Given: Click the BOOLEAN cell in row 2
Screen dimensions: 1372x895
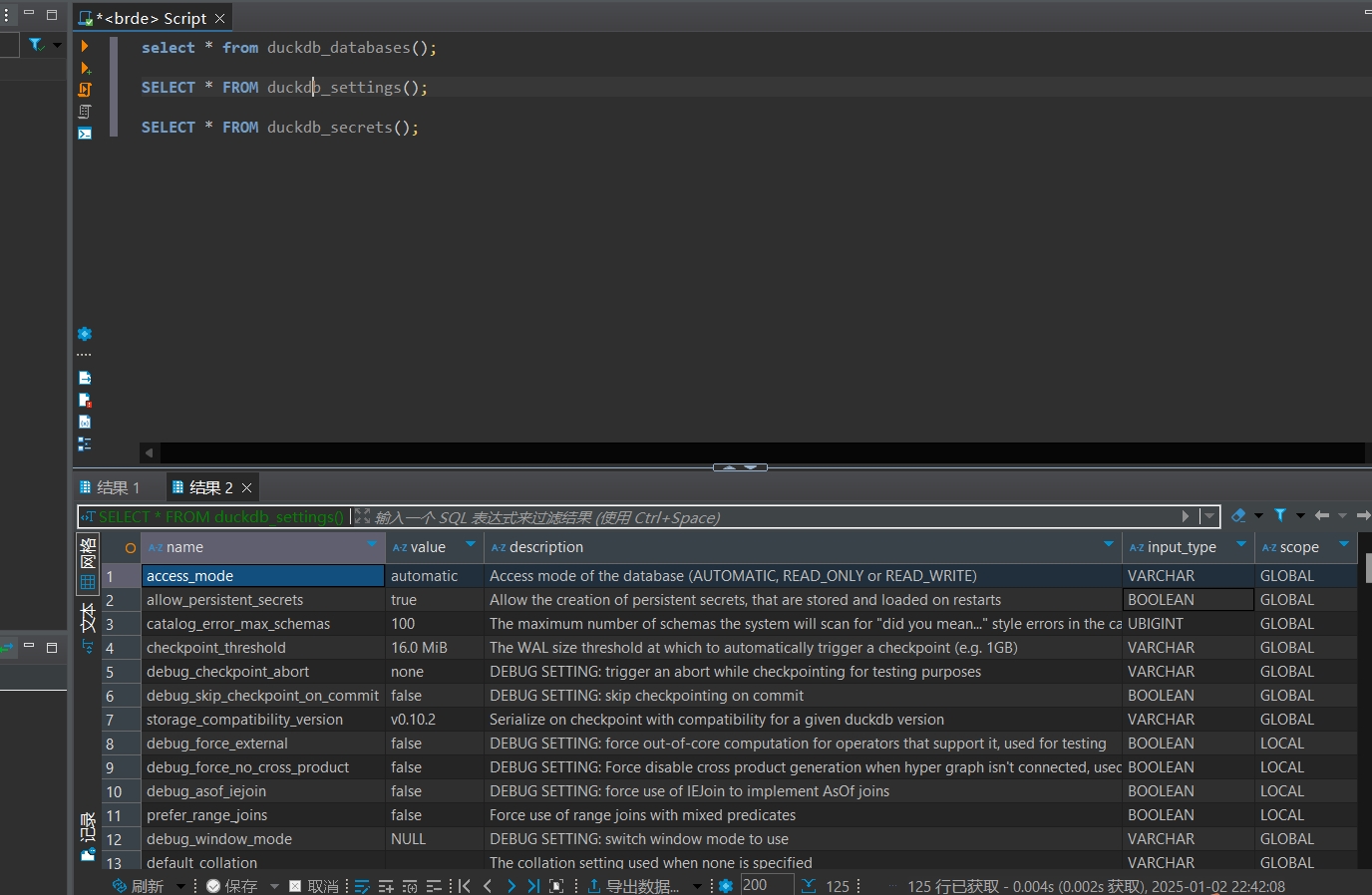Looking at the screenshot, I should click(1189, 600).
